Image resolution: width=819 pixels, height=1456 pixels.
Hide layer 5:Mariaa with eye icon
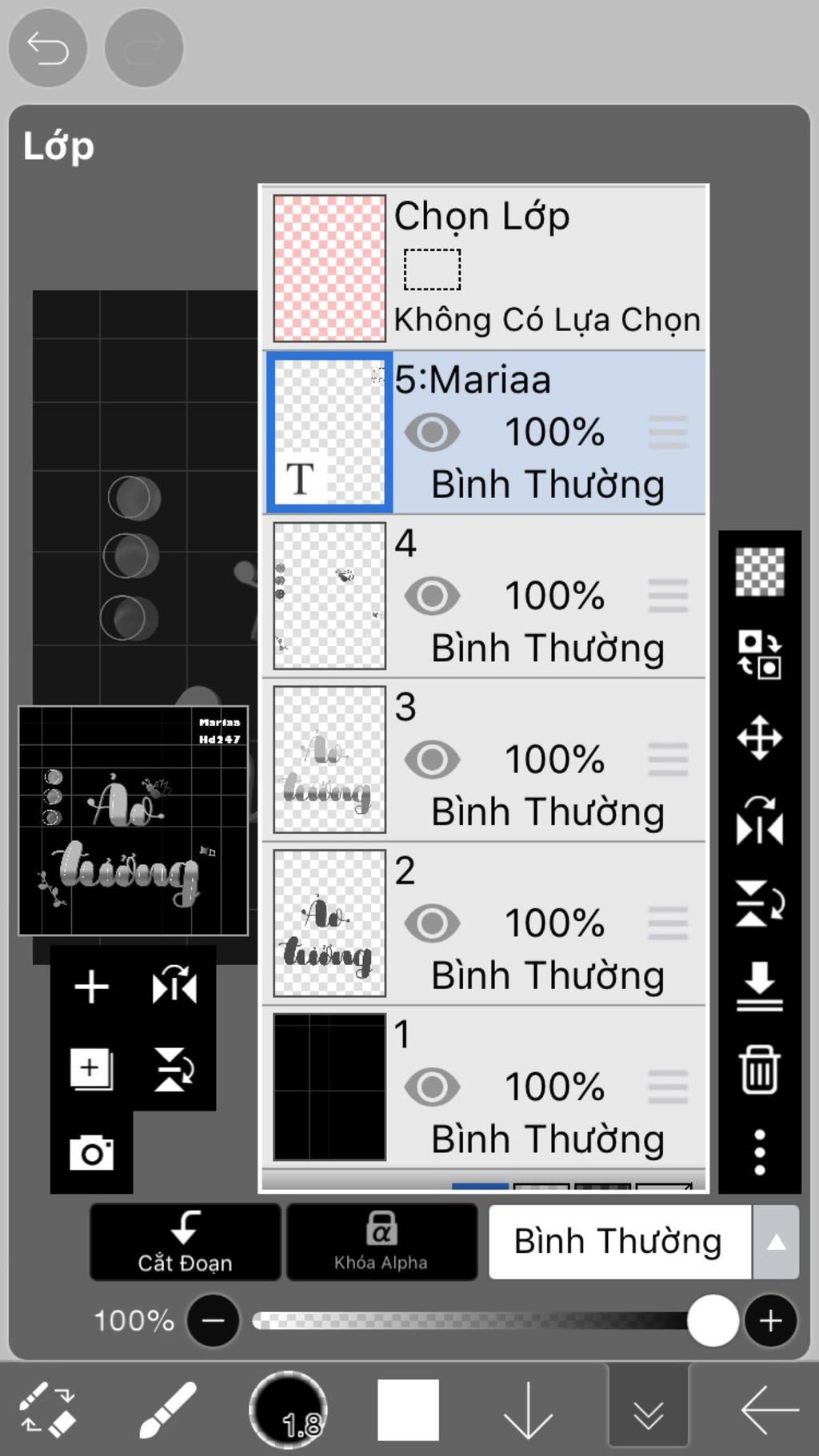tap(432, 433)
